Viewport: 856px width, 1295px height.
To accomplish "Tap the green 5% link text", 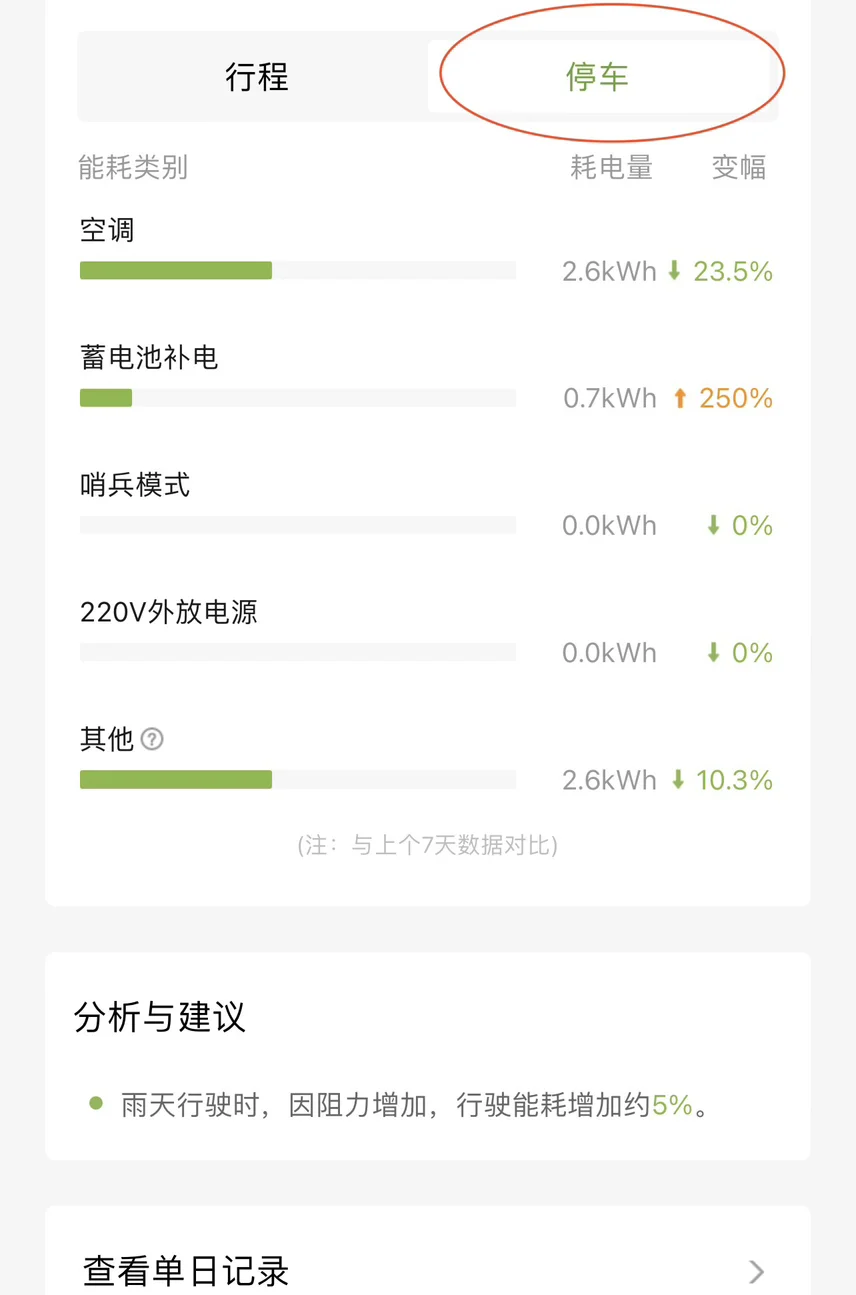I will (672, 1105).
